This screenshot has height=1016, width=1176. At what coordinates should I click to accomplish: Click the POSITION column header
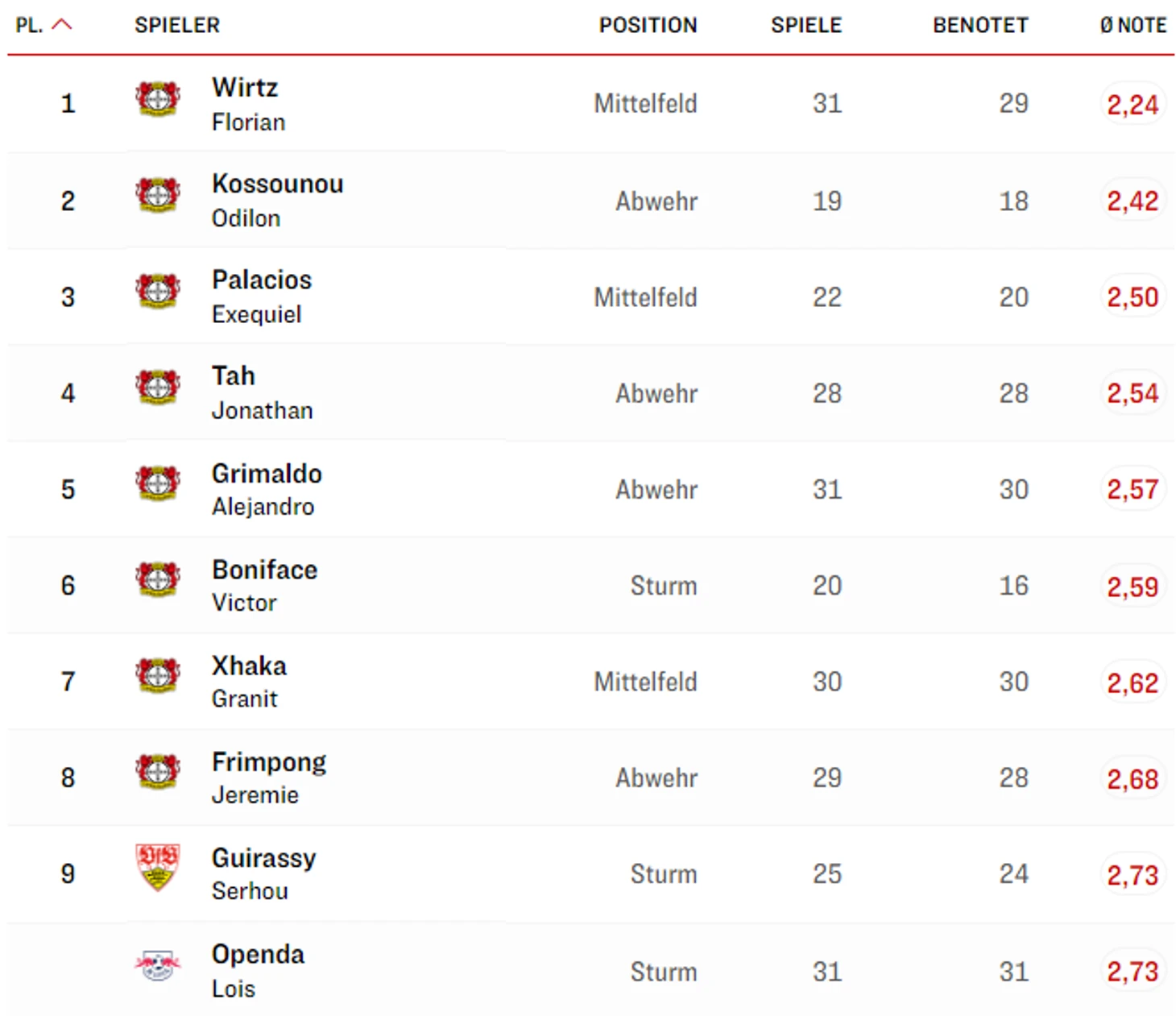click(648, 26)
